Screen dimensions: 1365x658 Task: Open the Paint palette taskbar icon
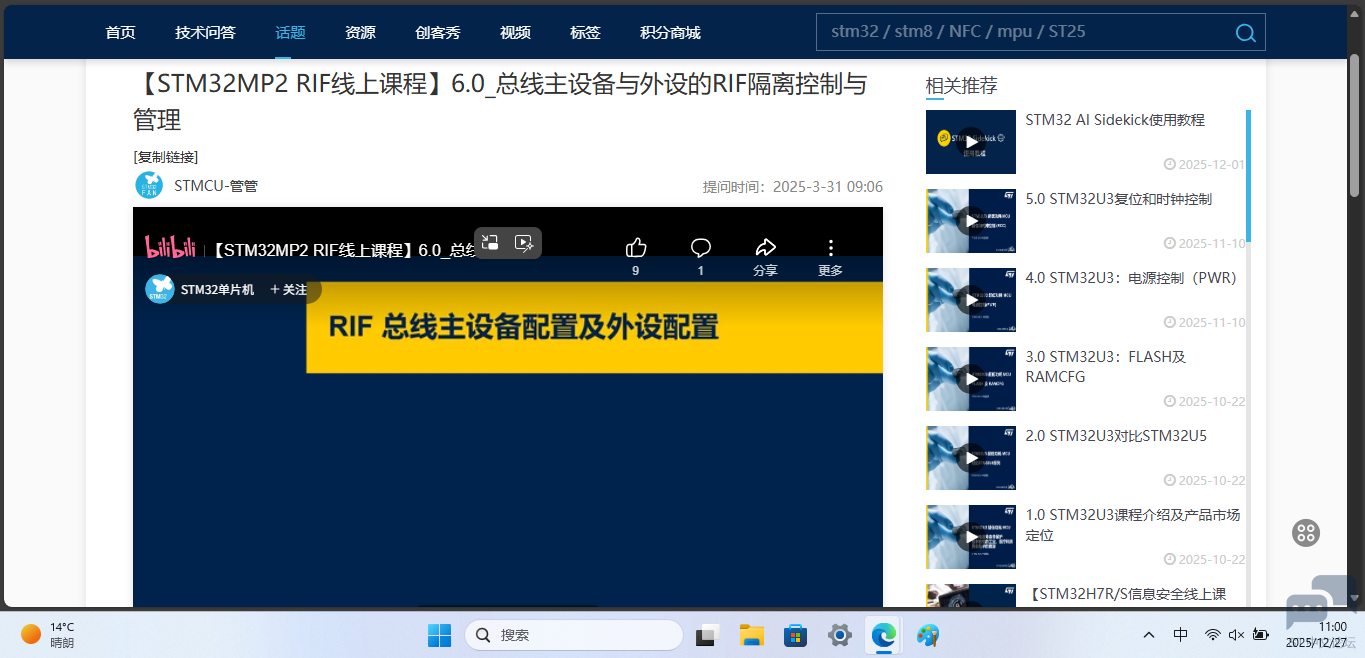click(928, 635)
